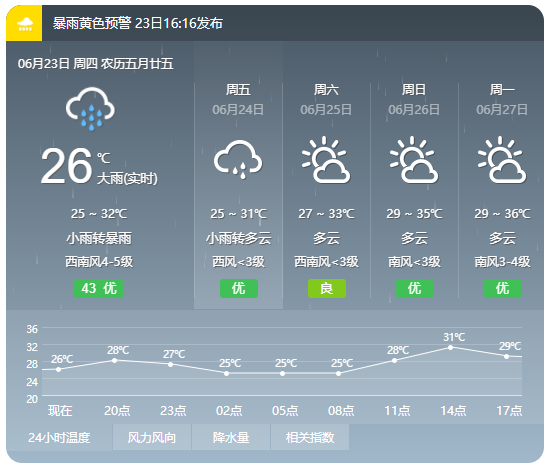The width and height of the screenshot is (549, 470).
Task: Click the 现在 26℃ chart point
Action: pyautogui.click(x=58, y=369)
